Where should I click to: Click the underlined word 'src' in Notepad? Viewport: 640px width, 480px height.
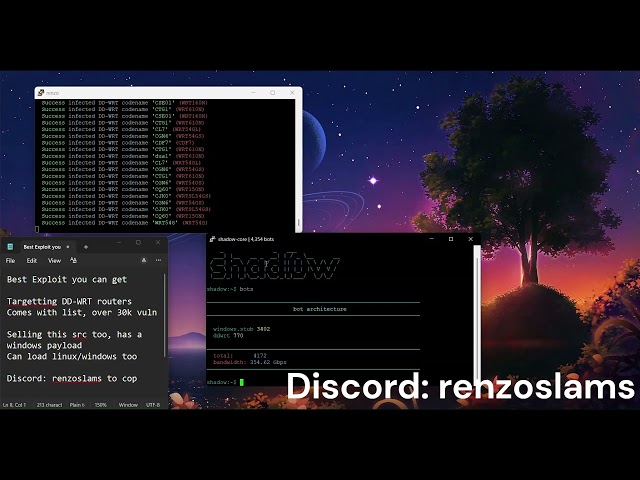79,335
